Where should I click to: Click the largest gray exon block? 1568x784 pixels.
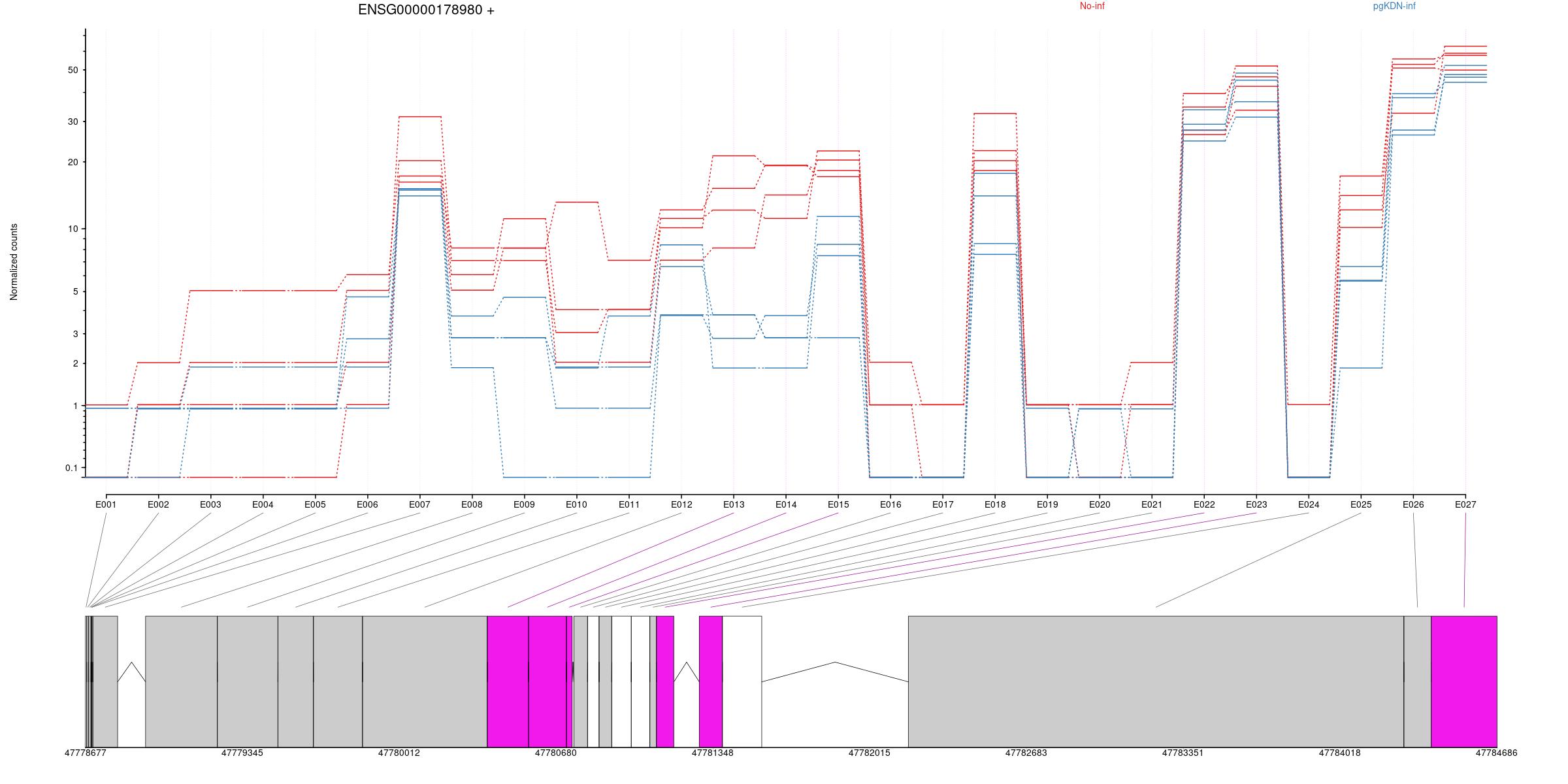1155,681
